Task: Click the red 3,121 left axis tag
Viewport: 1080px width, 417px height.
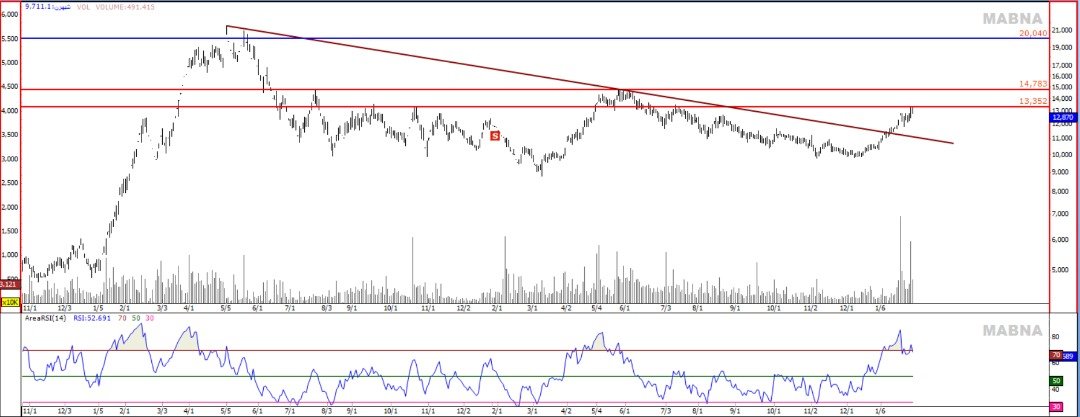Action: click(x=9, y=283)
